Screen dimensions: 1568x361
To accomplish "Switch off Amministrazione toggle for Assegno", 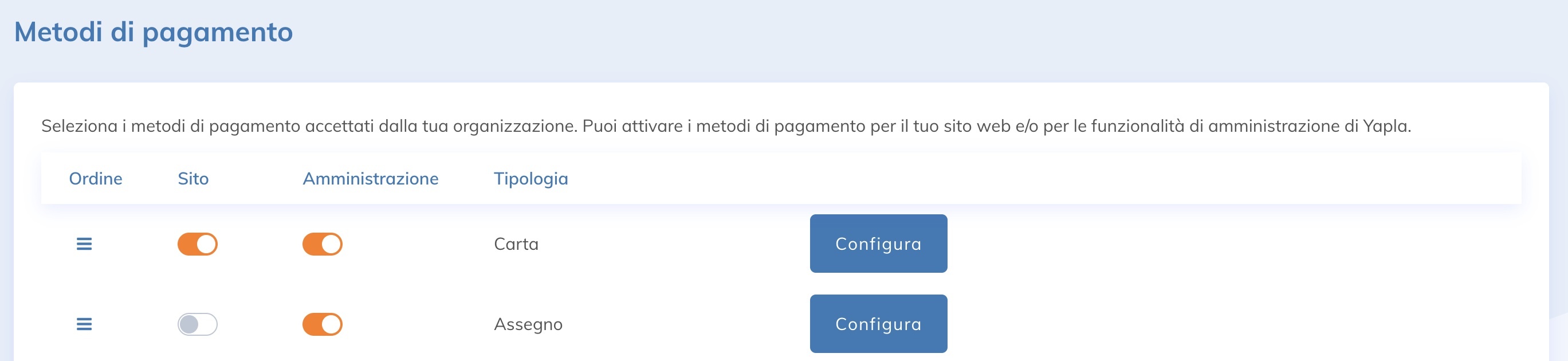I will [322, 324].
